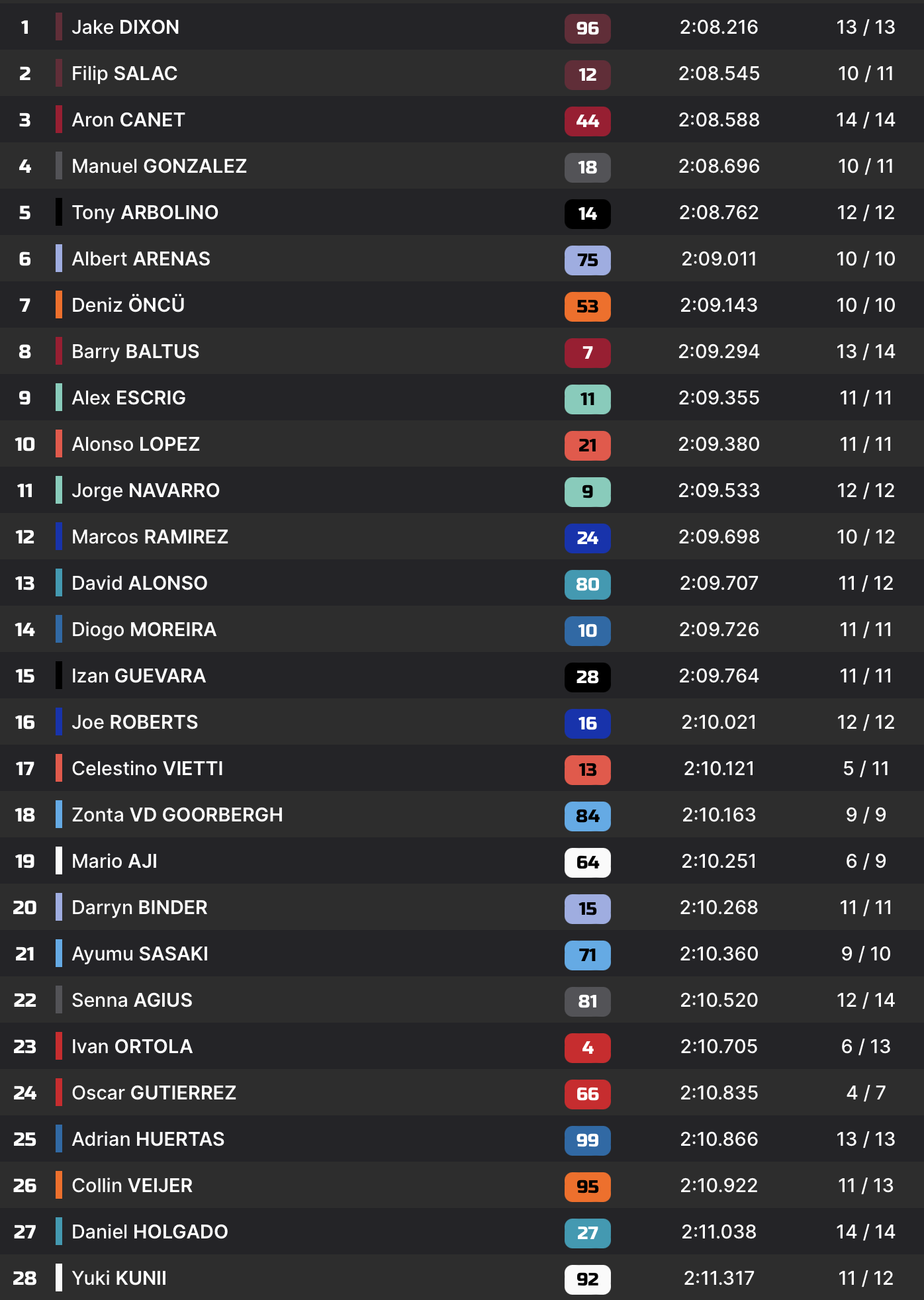Click the fastest lap time 2:08.216
Screen dimensions: 924x1300
point(719,27)
